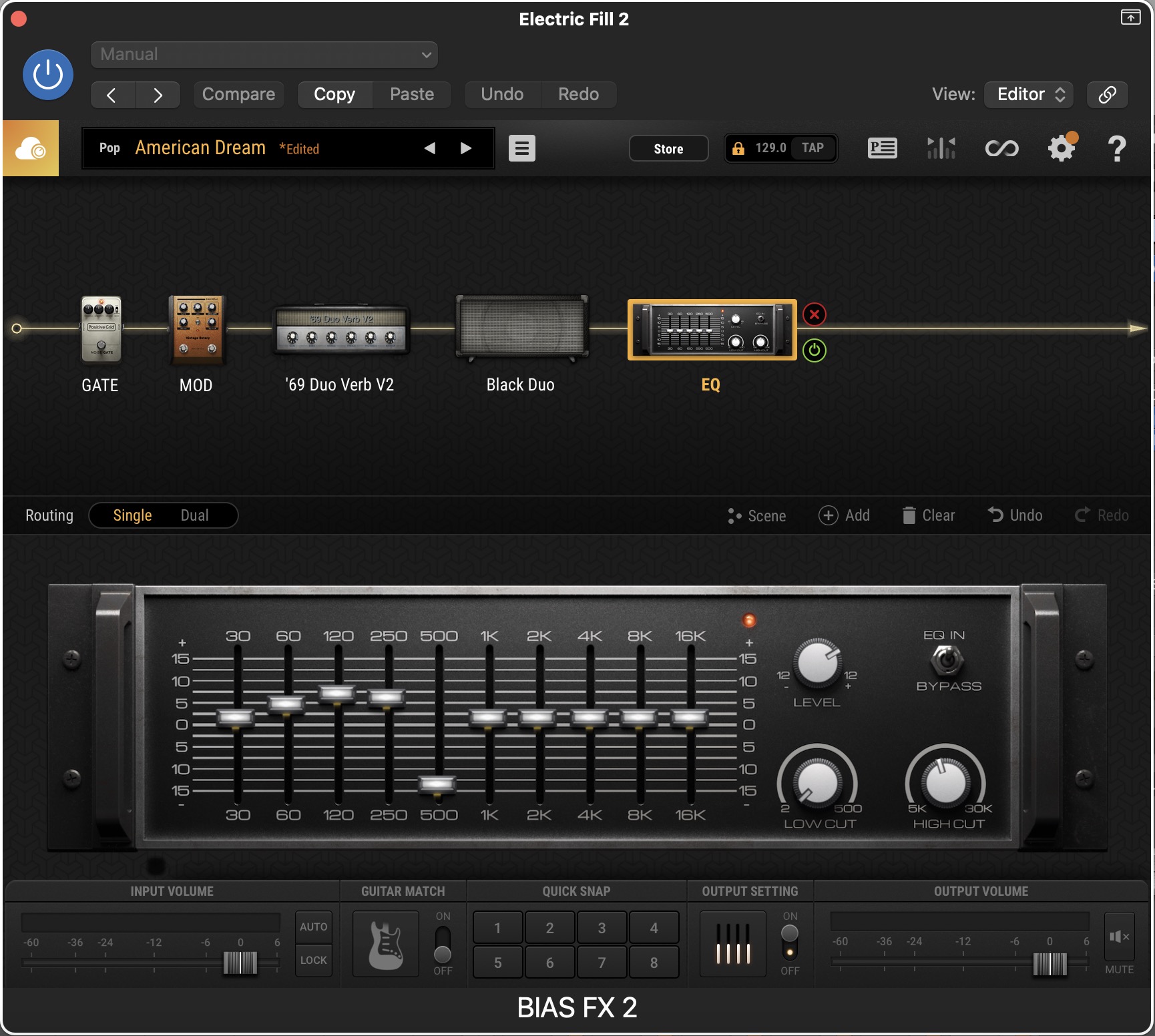Toggle input volume LOCK
The width and height of the screenshot is (1155, 1036).
[314, 960]
